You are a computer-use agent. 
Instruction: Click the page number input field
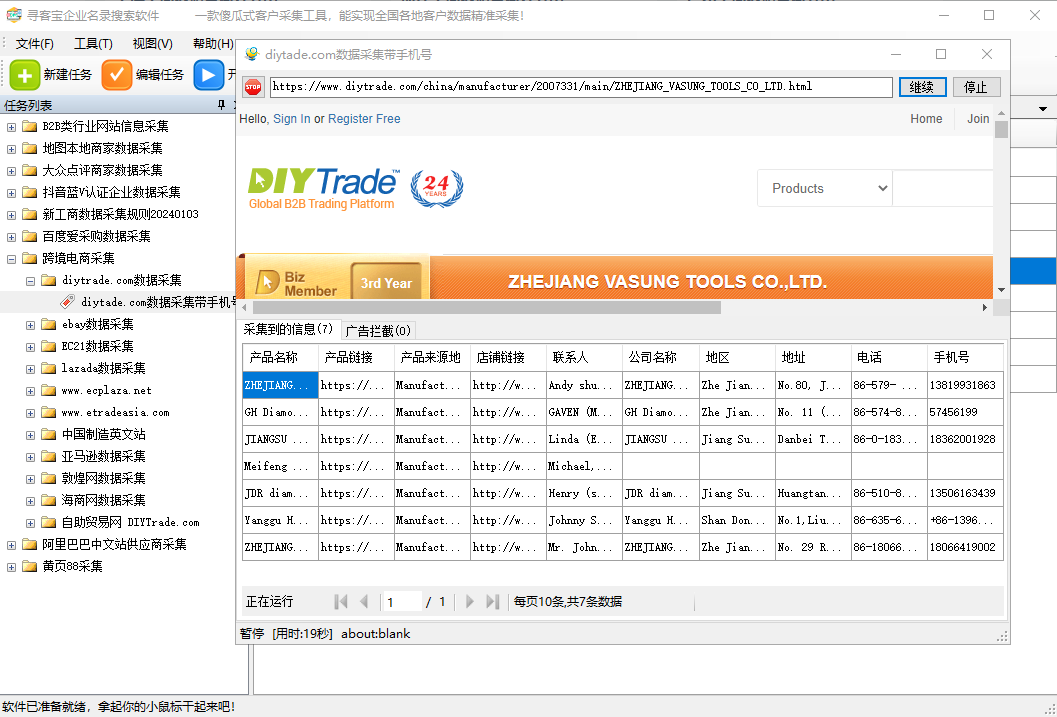click(402, 602)
